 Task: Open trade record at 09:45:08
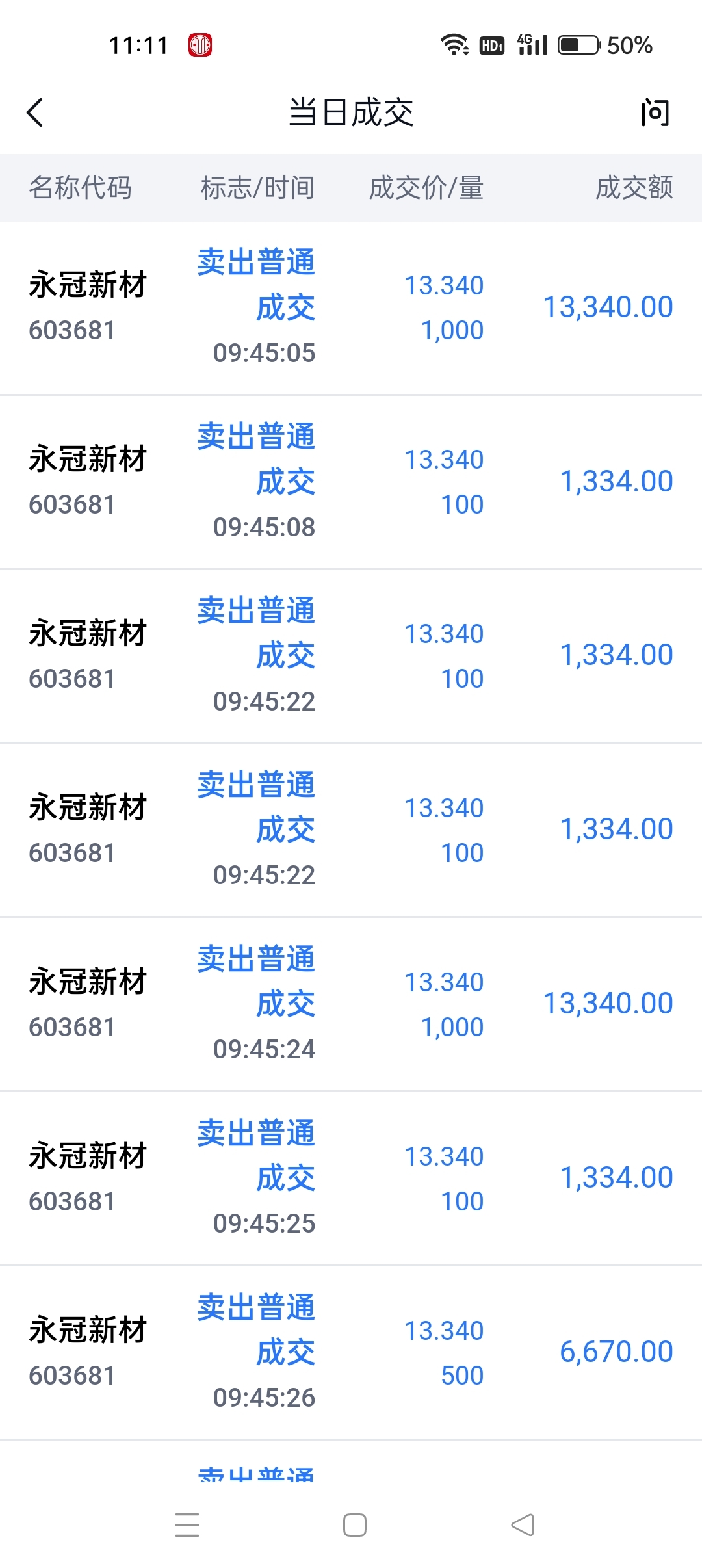point(351,482)
